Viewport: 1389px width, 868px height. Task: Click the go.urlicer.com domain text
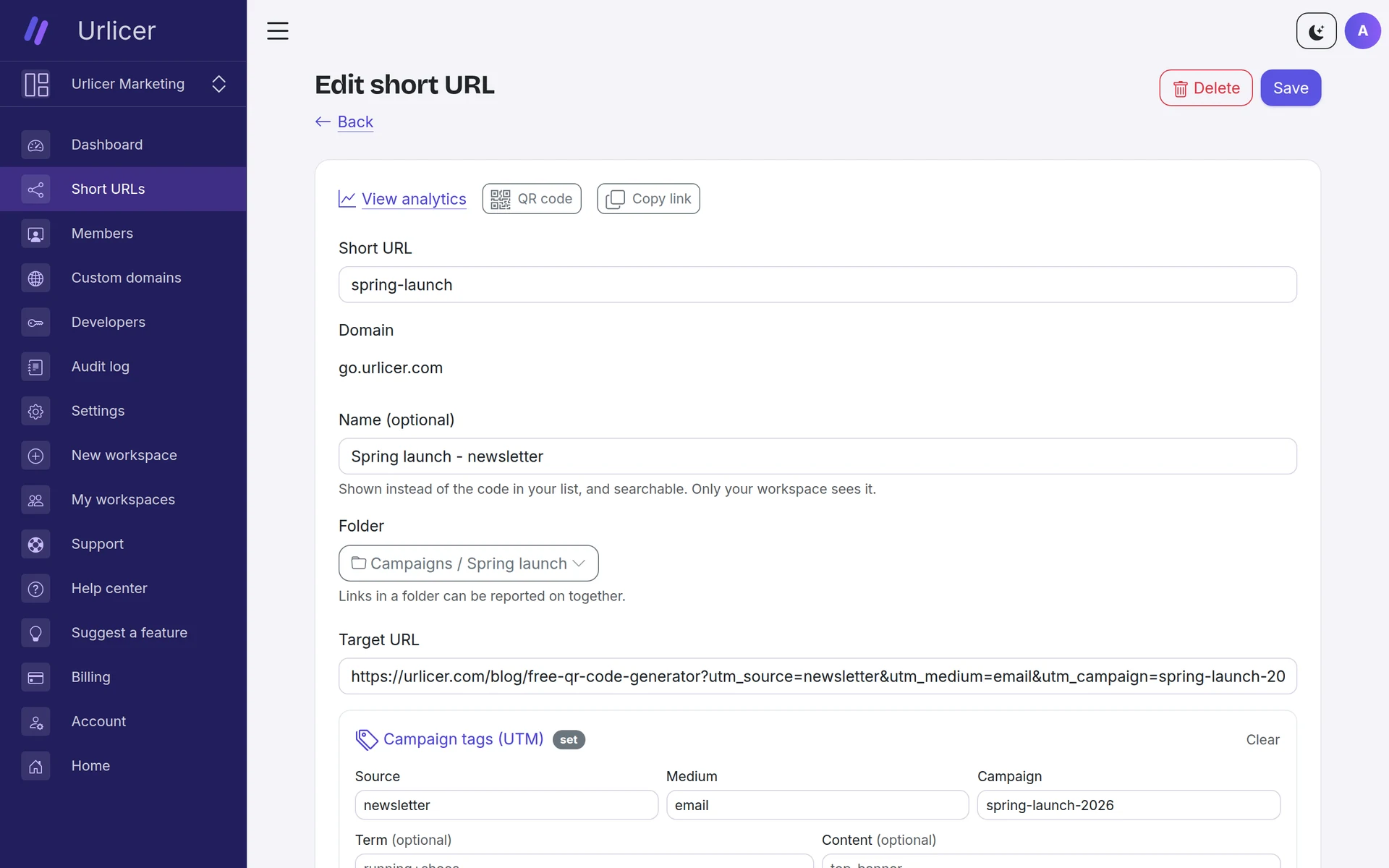click(x=391, y=367)
